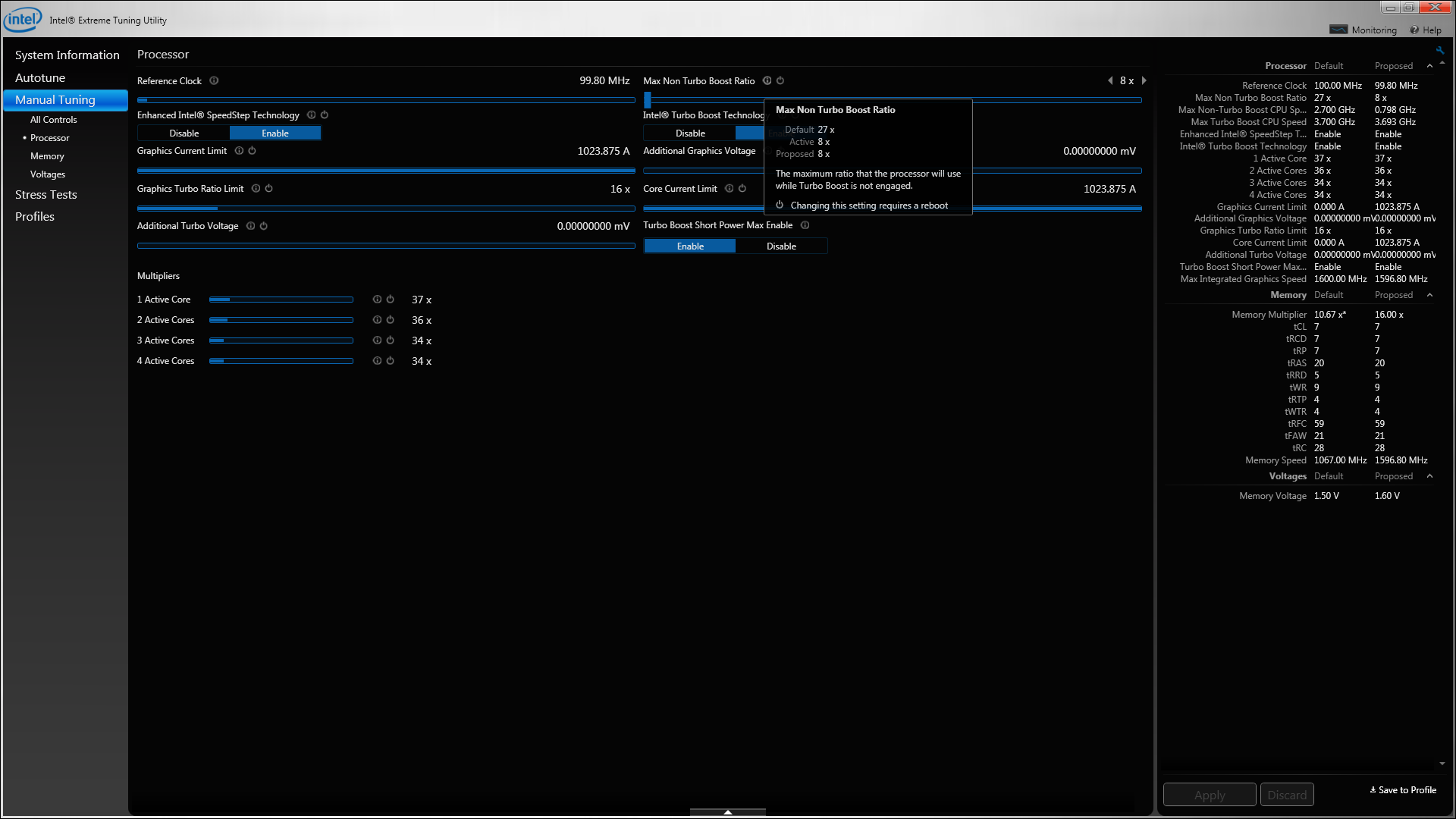Click info icon for 4 Active Cores multiplier
The width and height of the screenshot is (1456, 819).
pos(378,361)
